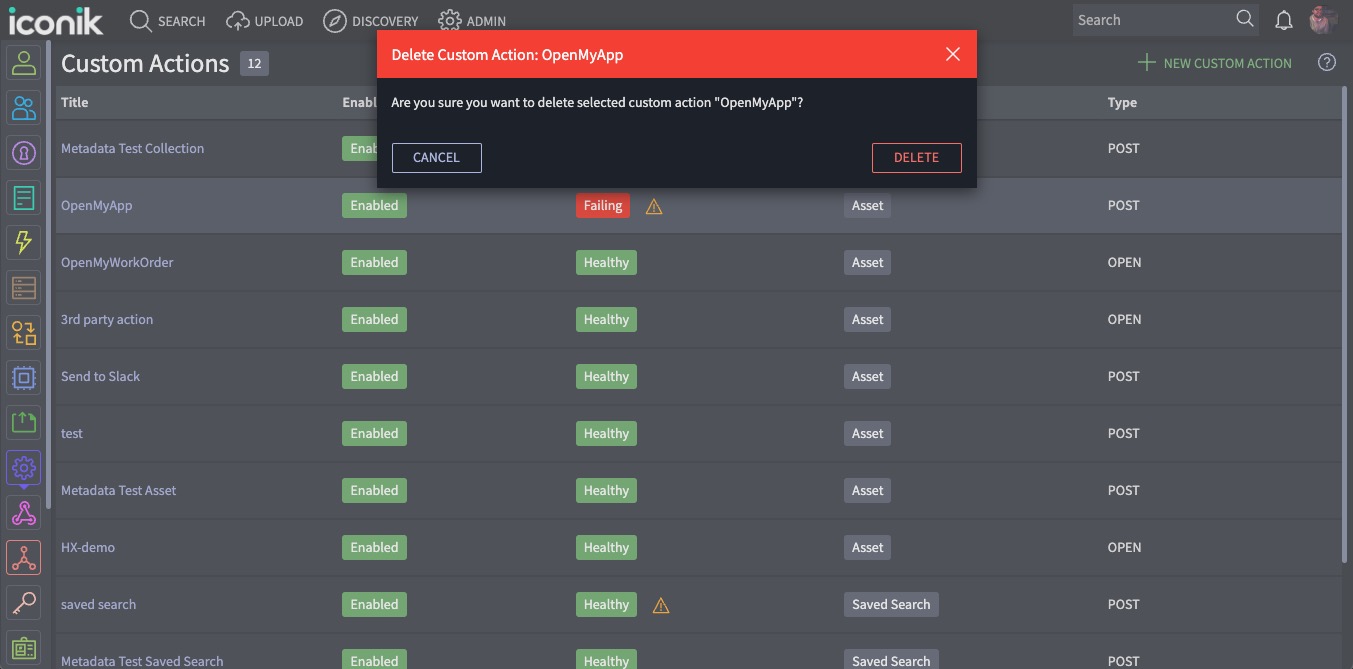
Task: Click the warning triangle on the saved search row
Action: 660,605
